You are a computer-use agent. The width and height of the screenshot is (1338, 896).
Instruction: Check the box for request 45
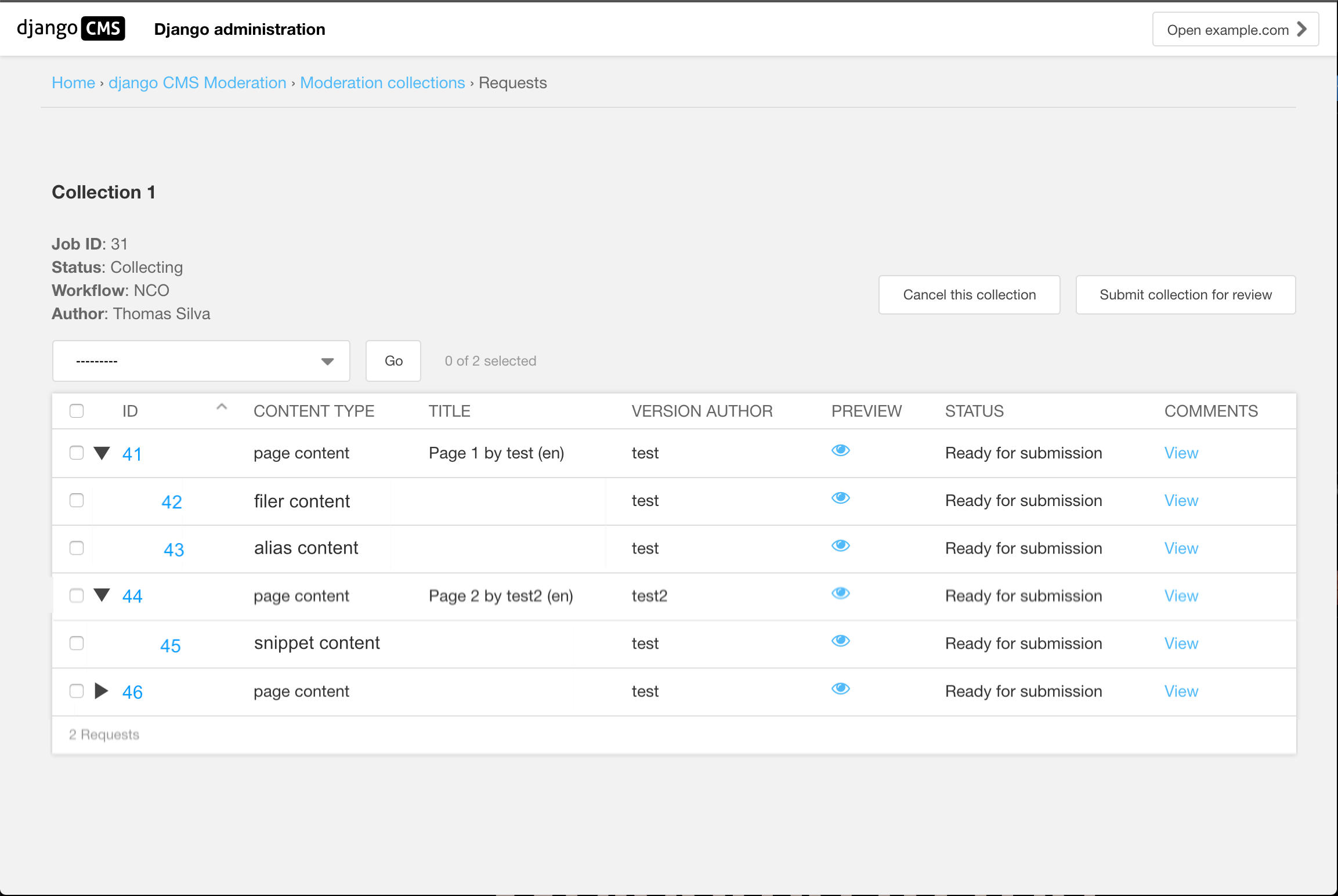[x=77, y=643]
